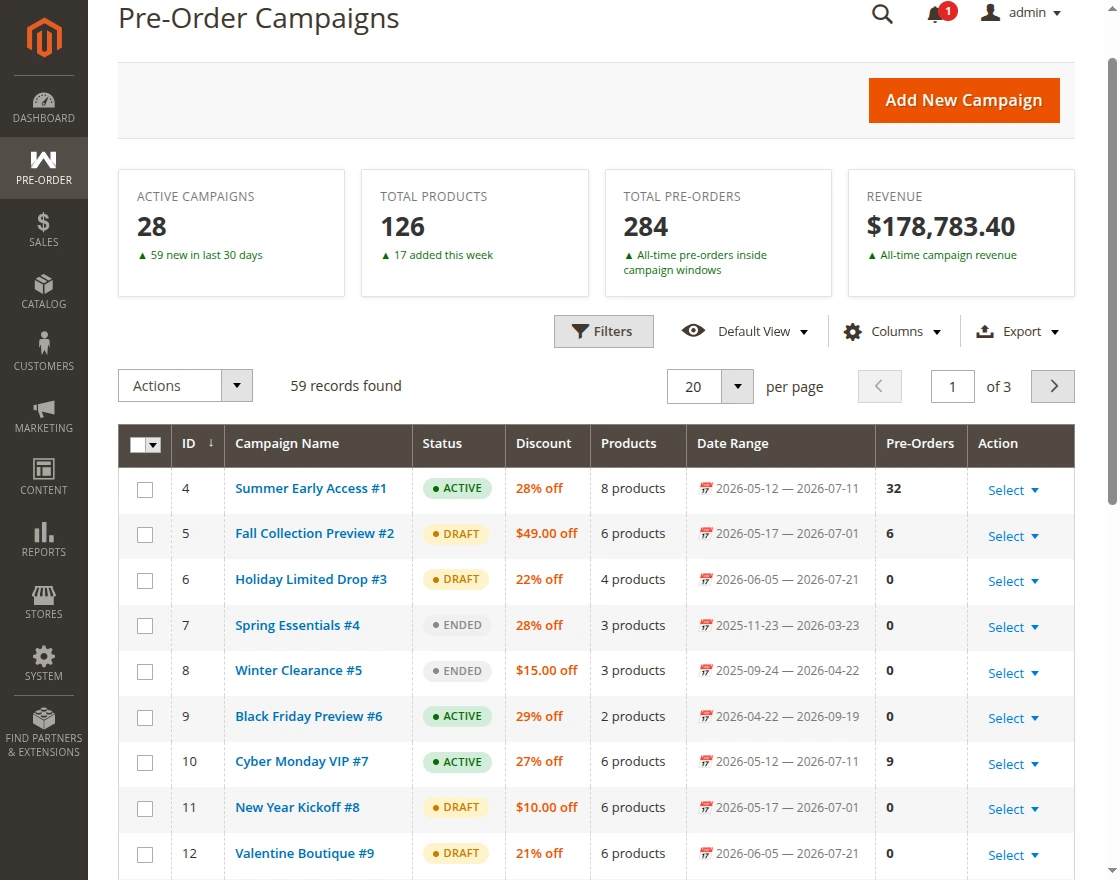
Task: Open the Dashboard sidebar section
Action: coord(44,107)
